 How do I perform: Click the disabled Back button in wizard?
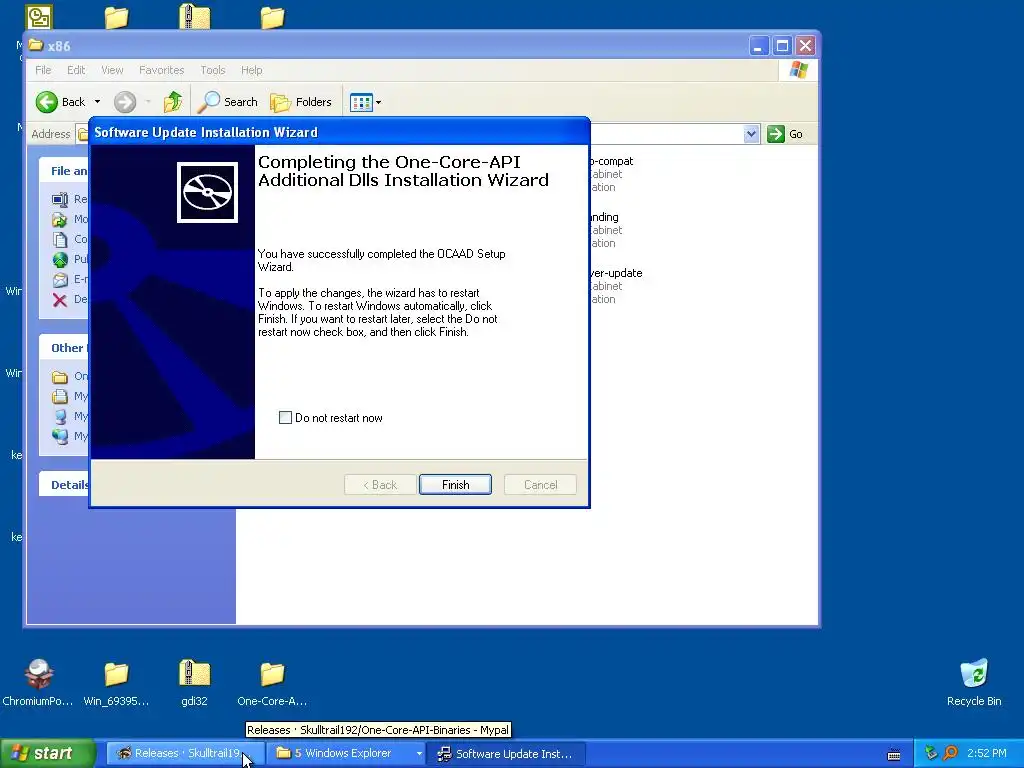[x=380, y=485]
